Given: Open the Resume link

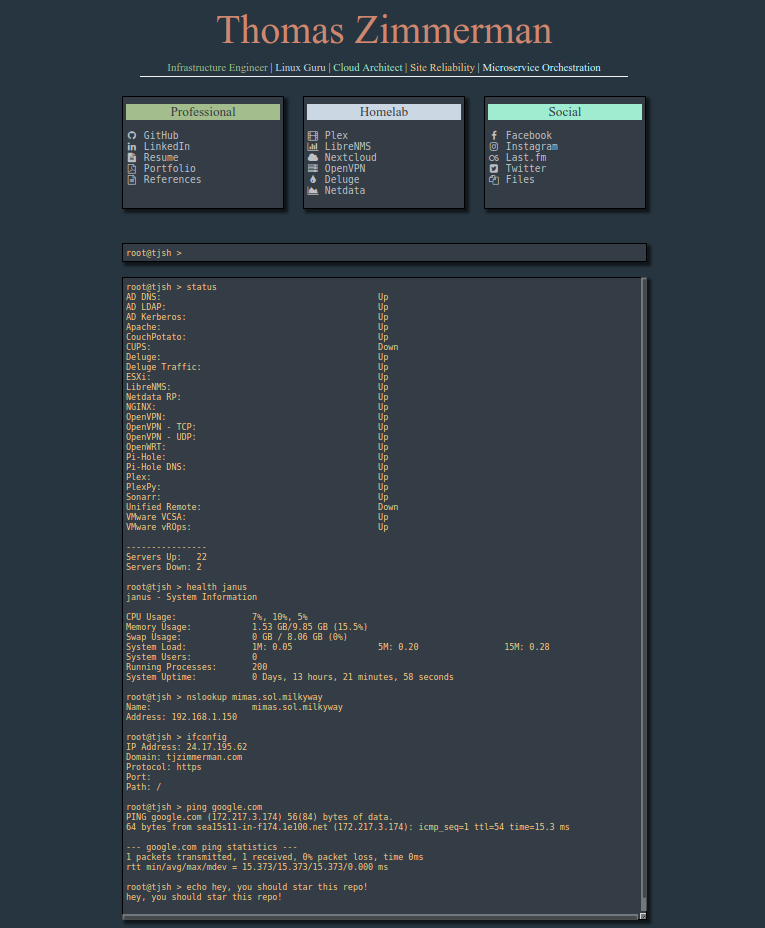Looking at the screenshot, I should 161,157.
